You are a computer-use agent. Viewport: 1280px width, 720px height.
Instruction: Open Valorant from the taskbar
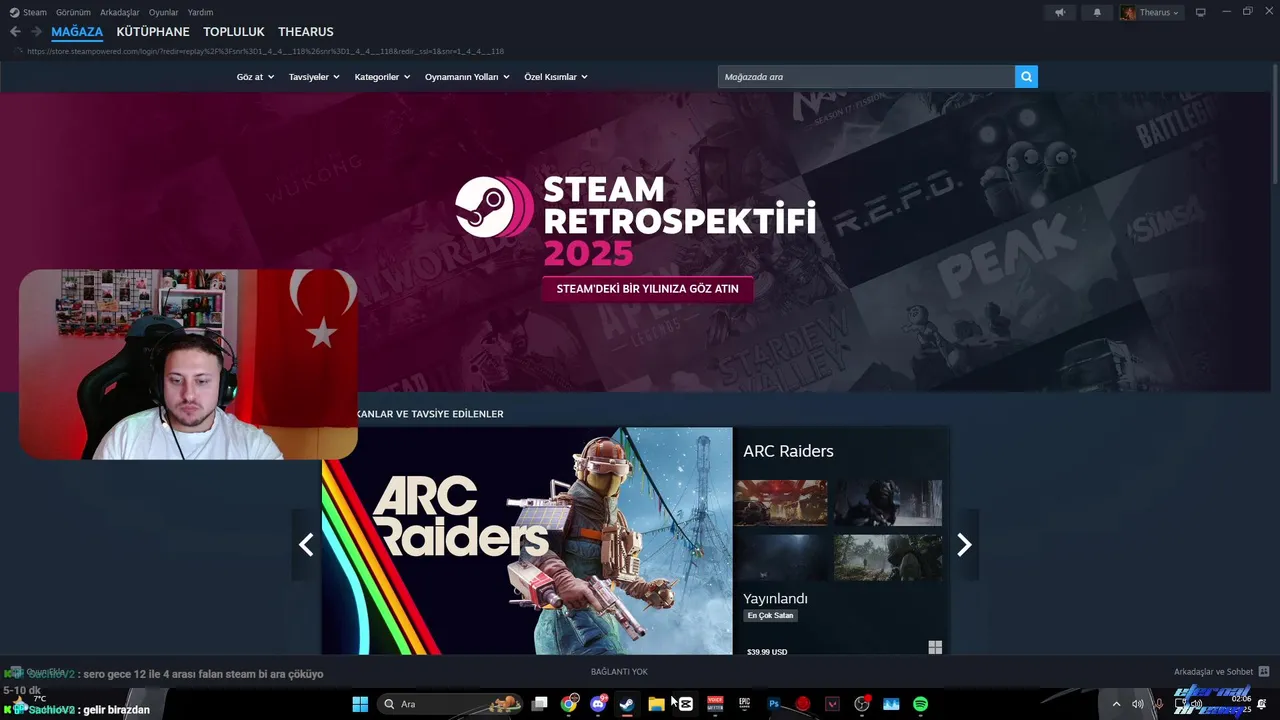(832, 704)
